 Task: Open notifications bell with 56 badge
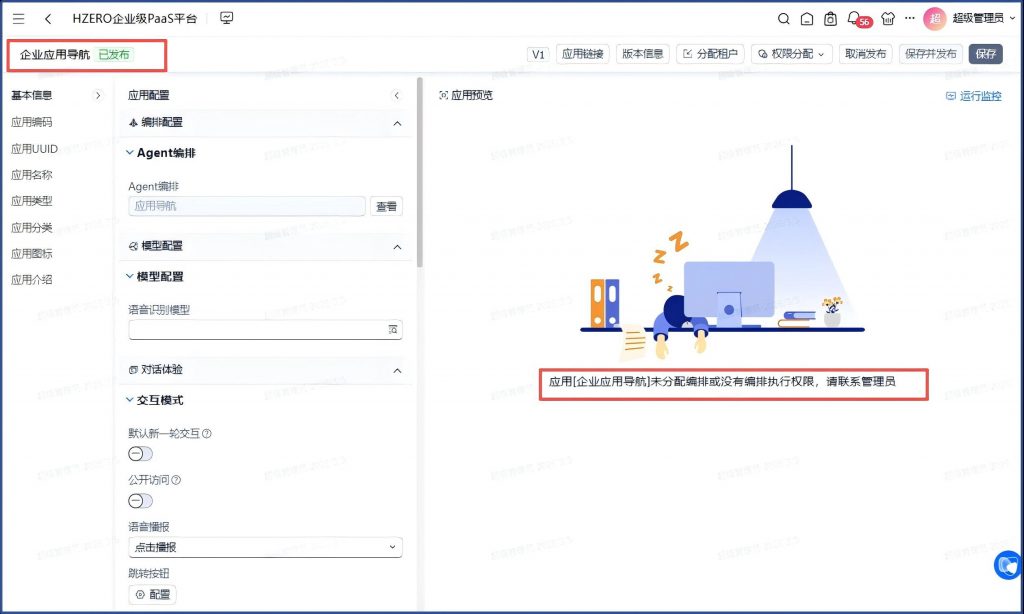[x=853, y=18]
